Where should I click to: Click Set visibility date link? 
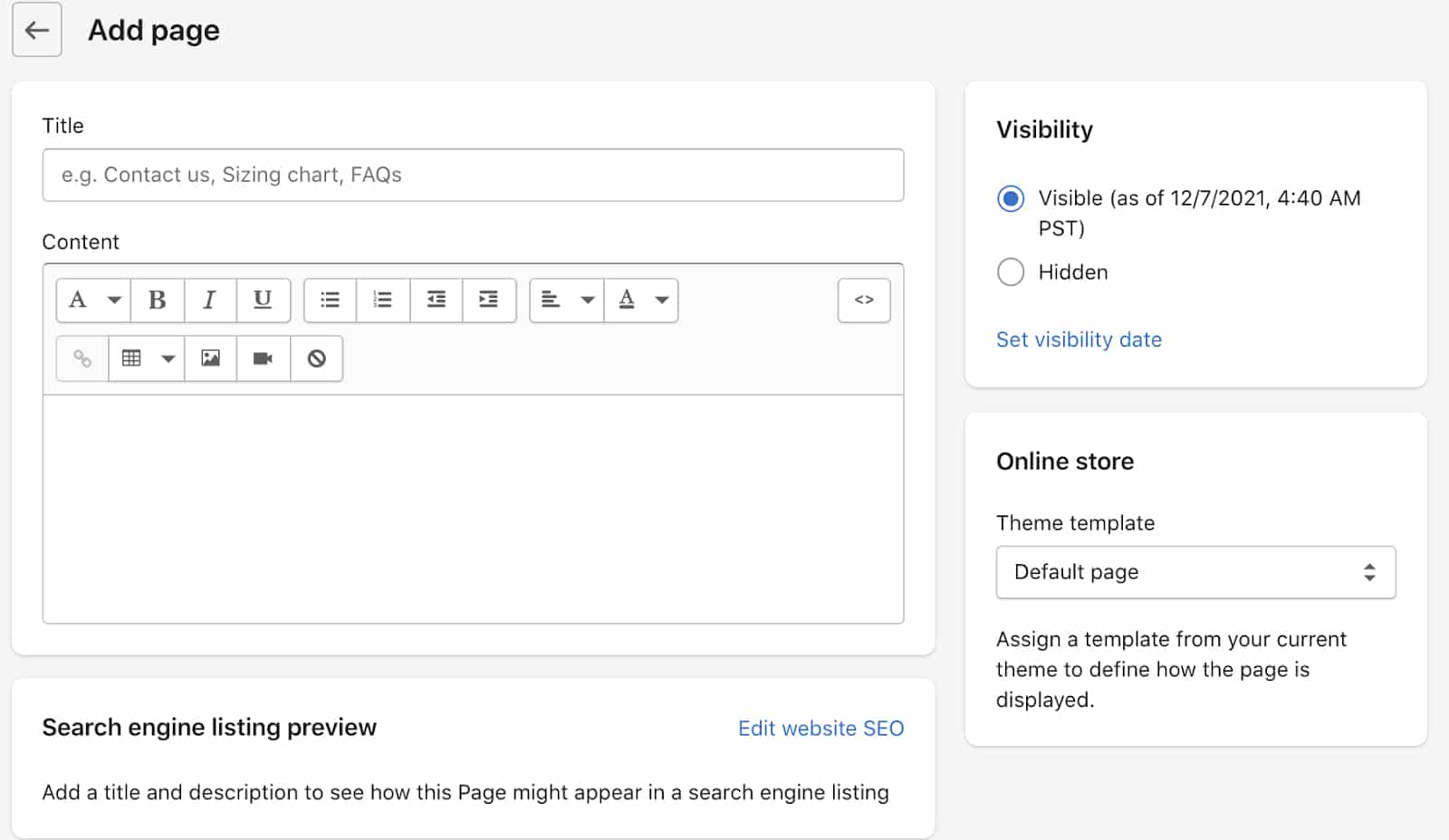coord(1079,339)
